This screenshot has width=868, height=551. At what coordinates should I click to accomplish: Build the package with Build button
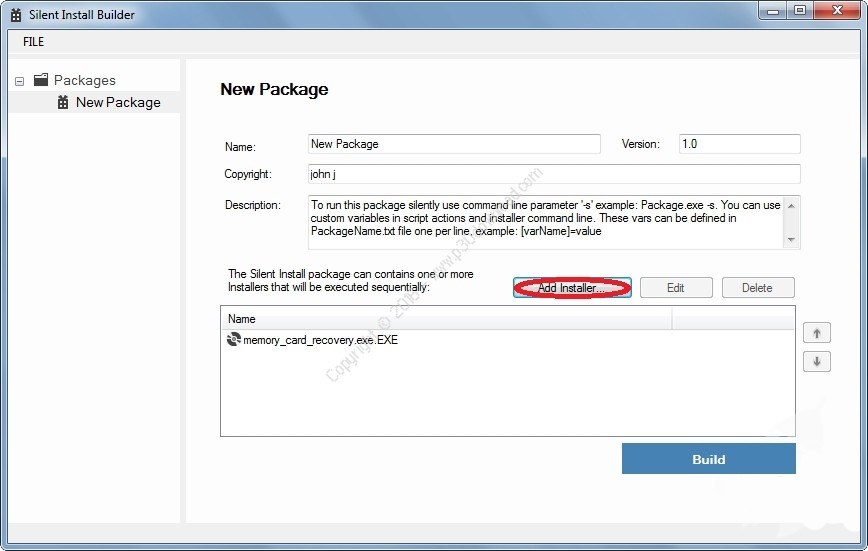pos(708,459)
